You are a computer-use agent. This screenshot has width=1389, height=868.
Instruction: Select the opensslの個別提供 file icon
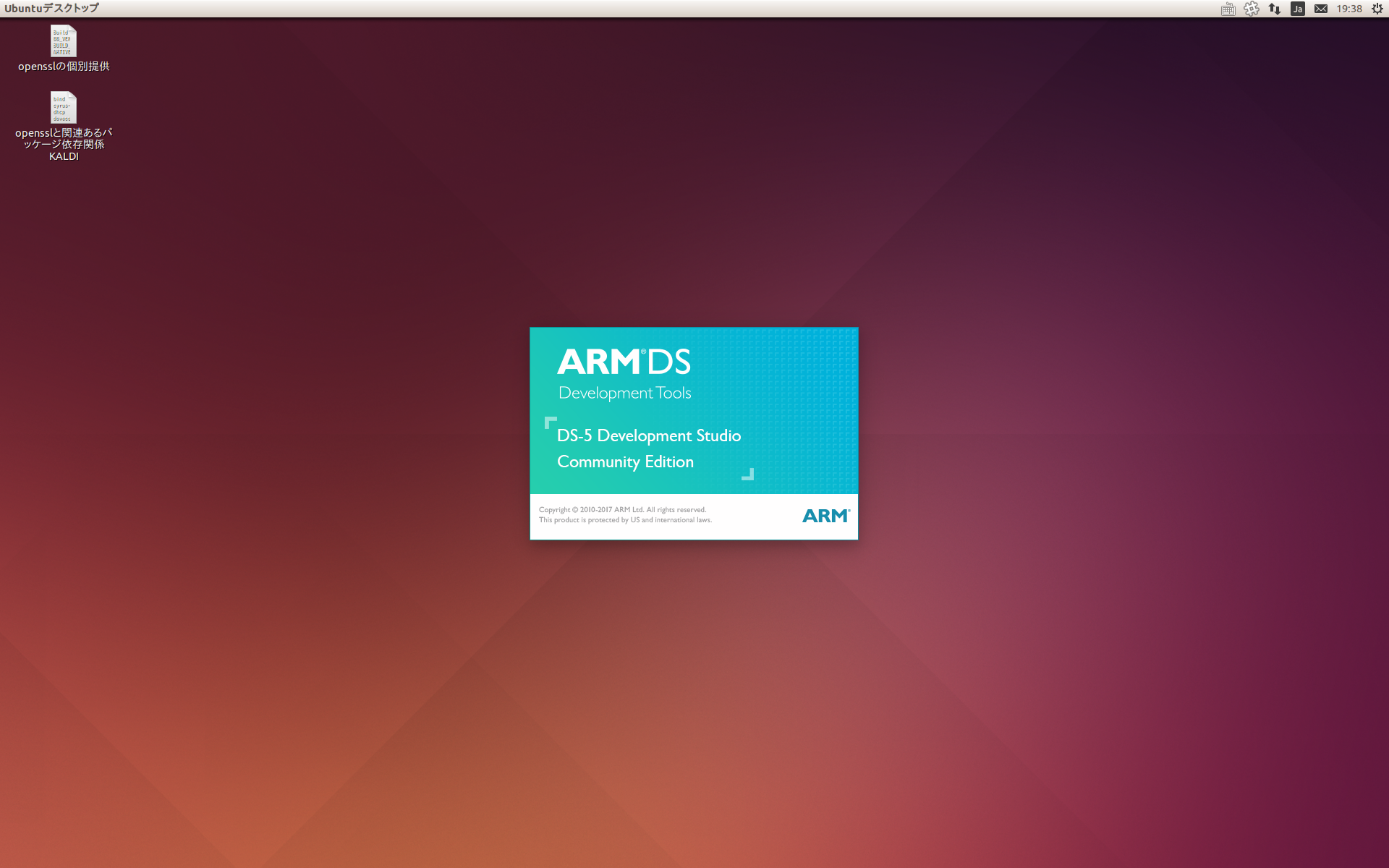64,41
